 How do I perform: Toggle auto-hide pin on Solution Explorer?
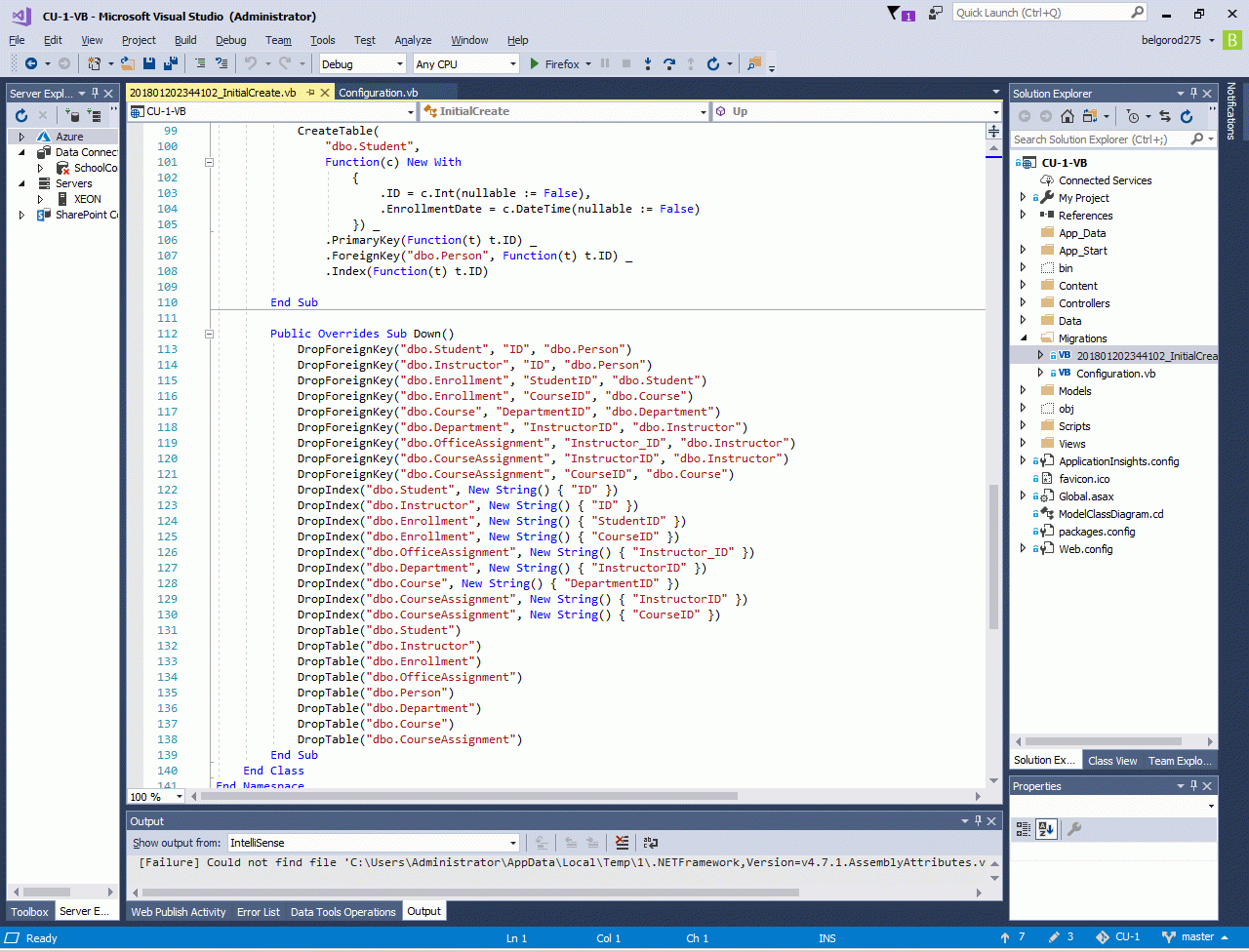(1193, 94)
